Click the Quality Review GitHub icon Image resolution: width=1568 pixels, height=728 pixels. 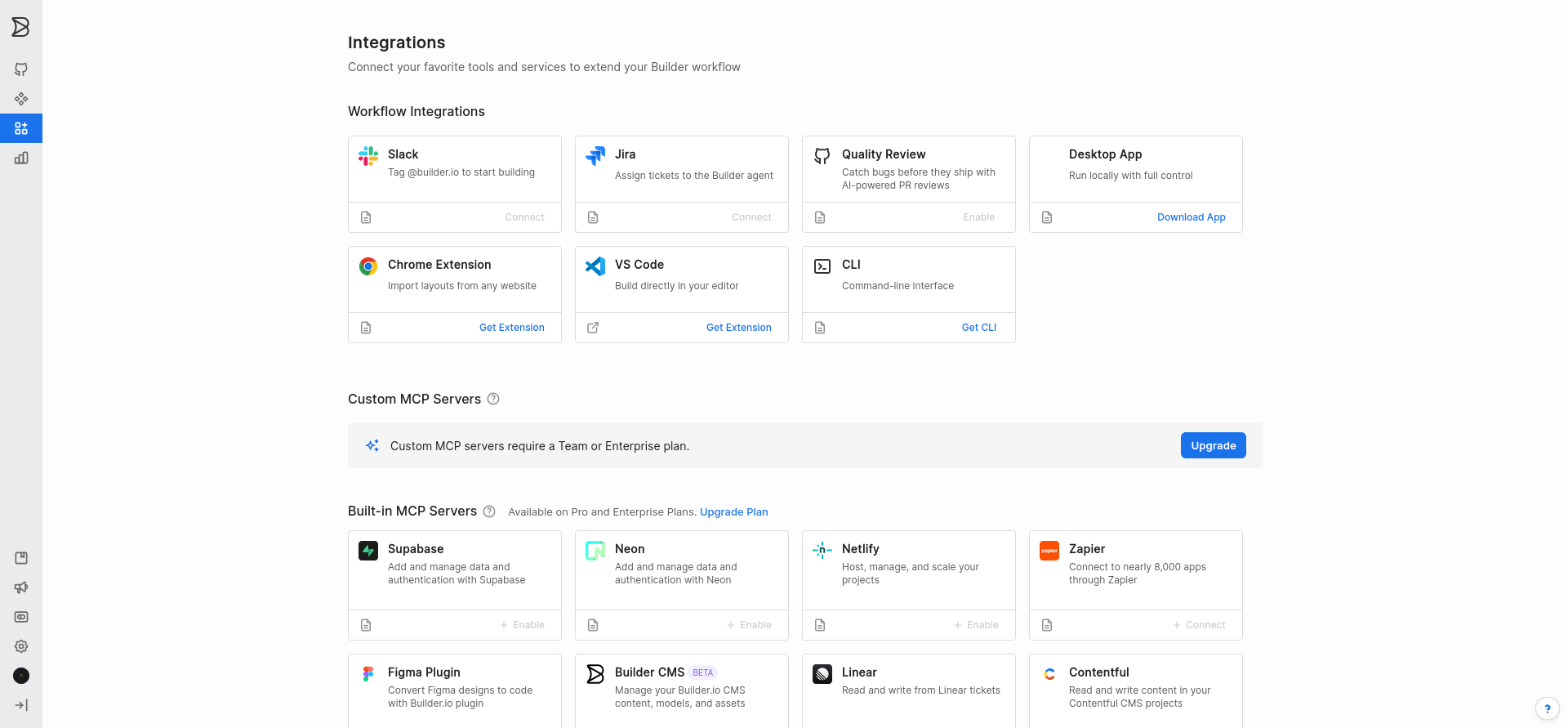coord(822,155)
